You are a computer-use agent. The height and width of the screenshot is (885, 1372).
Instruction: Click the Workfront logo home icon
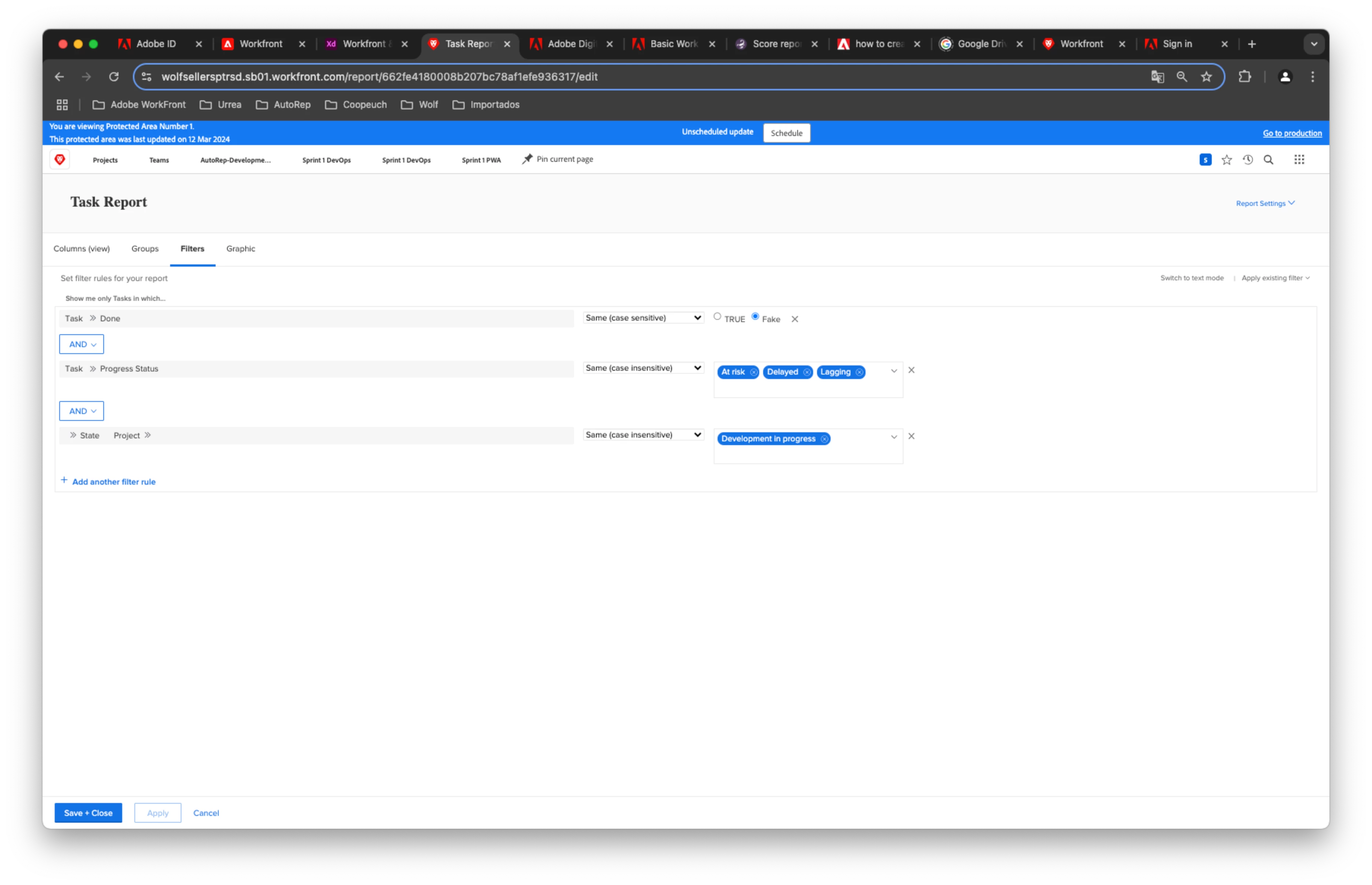(x=60, y=160)
